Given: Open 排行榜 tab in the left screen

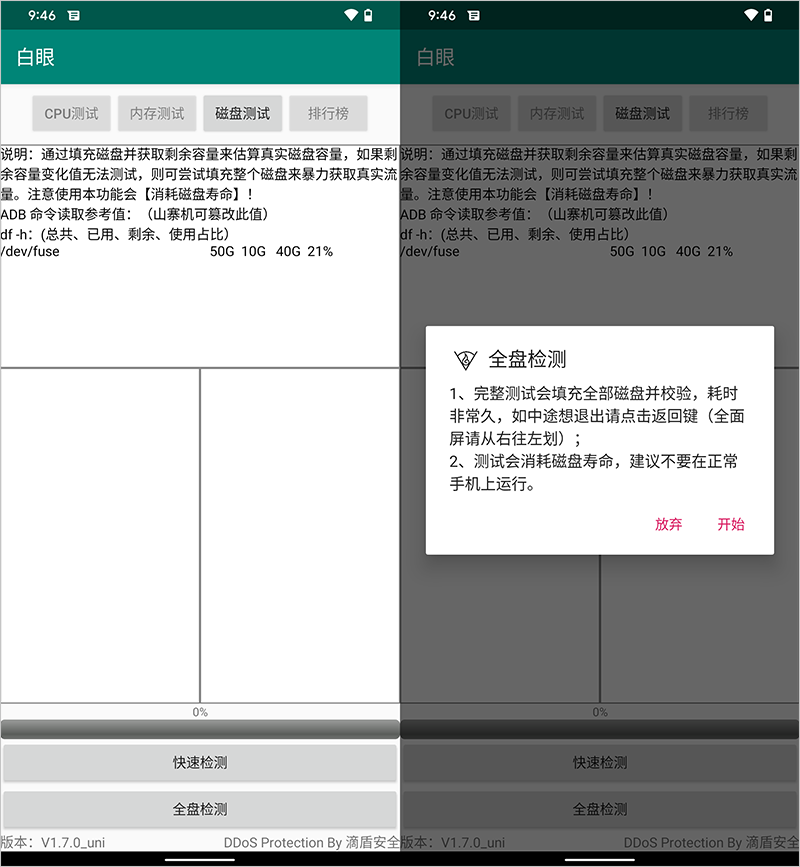Looking at the screenshot, I should (328, 113).
